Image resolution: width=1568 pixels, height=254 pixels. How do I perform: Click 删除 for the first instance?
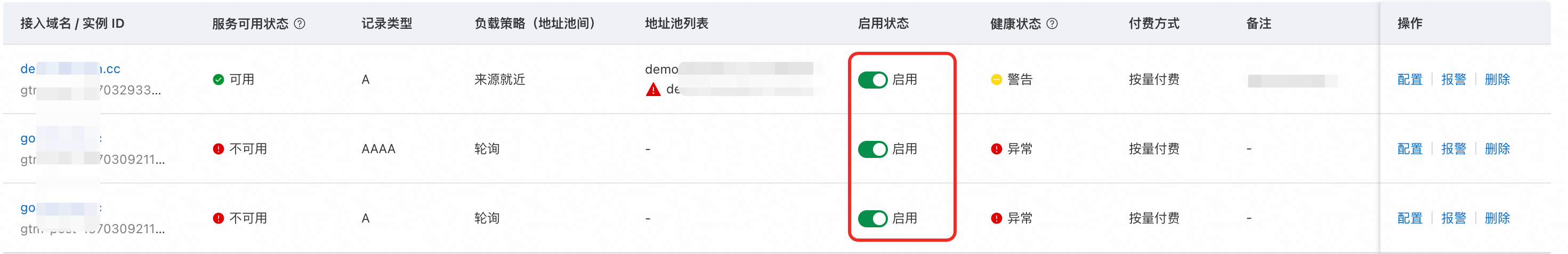(x=1498, y=80)
